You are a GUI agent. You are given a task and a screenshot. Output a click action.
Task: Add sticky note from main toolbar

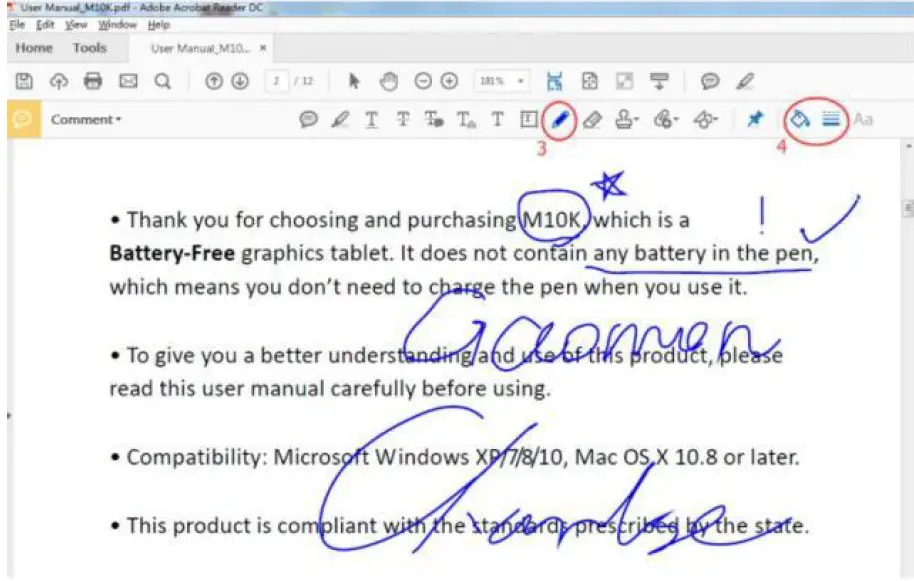click(x=709, y=81)
